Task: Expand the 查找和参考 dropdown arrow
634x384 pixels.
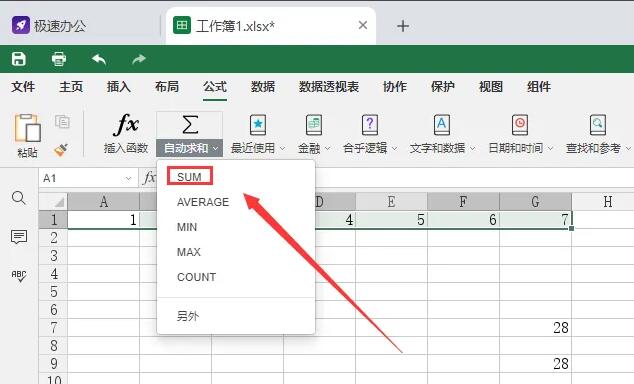Action: coord(628,149)
